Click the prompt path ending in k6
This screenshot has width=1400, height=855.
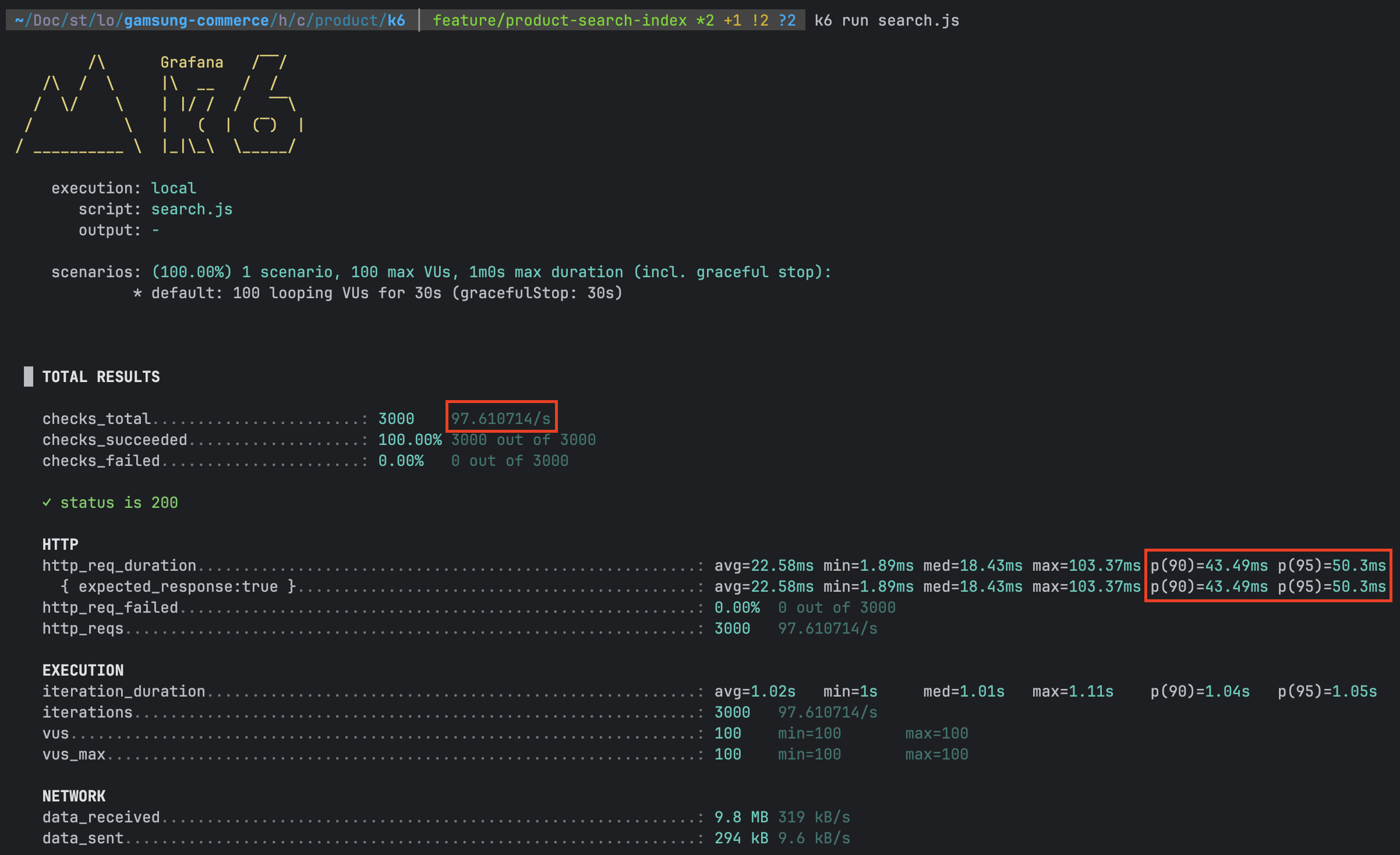pyautogui.click(x=210, y=20)
